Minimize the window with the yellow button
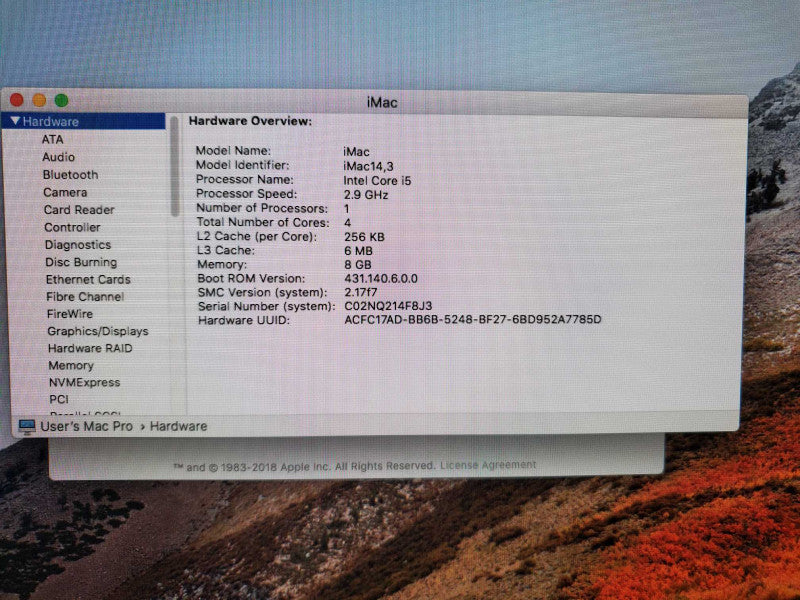Screen dimensions: 800x600 [x=39, y=100]
